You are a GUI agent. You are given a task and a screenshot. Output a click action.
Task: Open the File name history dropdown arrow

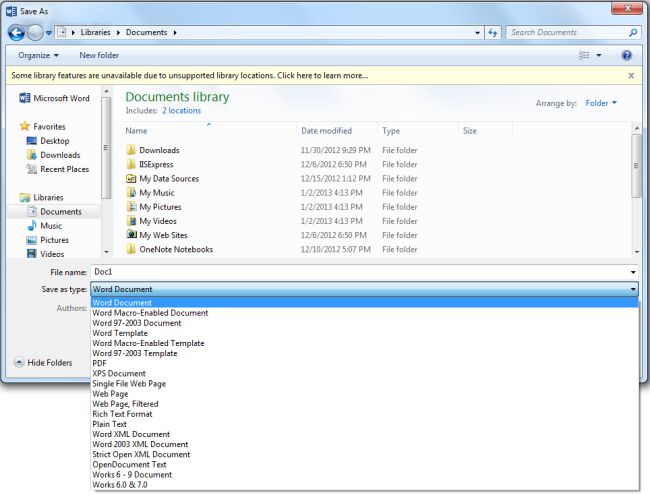(x=633, y=272)
